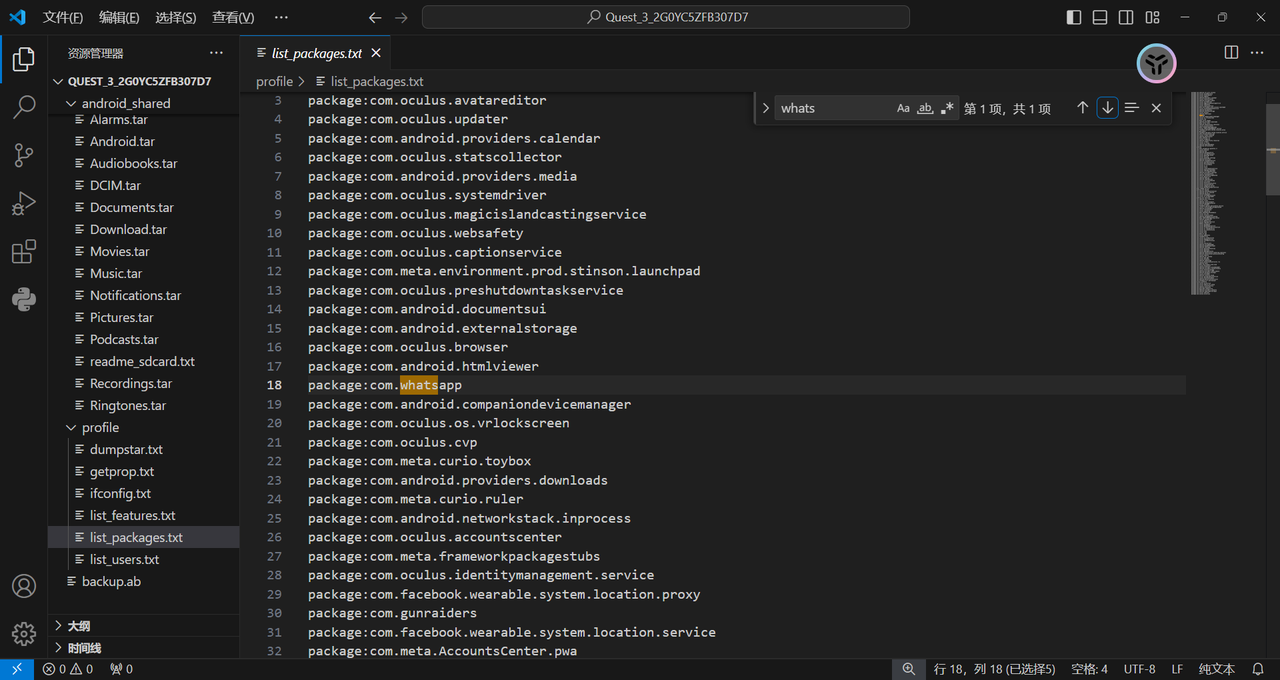Close the find widget
This screenshot has height=680, width=1280.
1156,108
